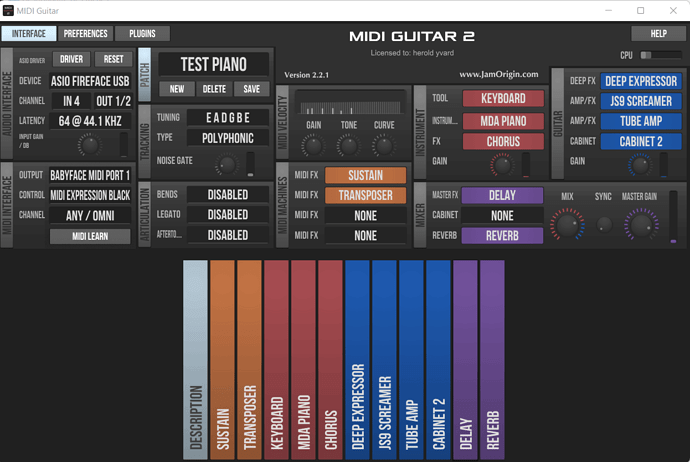Click the MIX knob
Viewport: 690px width, 462px height.
point(567,224)
